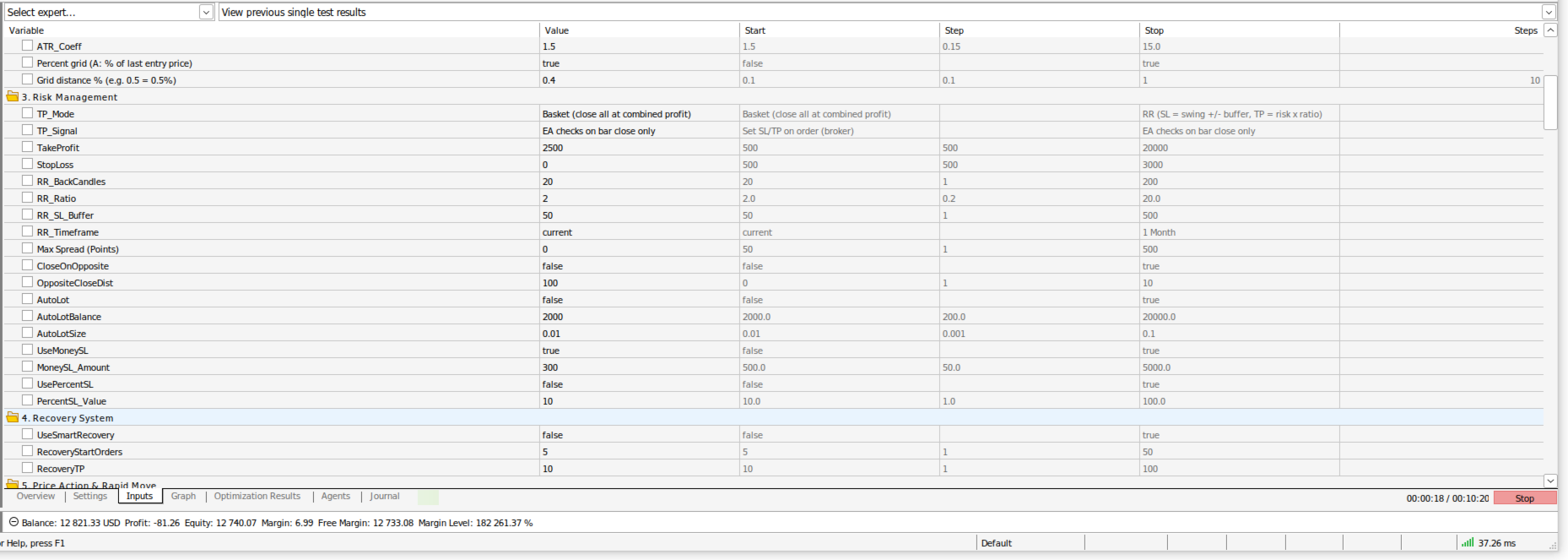Enable the ATR_Coeff optimization checkbox
Screen dimensions: 1568x560
[x=28, y=46]
